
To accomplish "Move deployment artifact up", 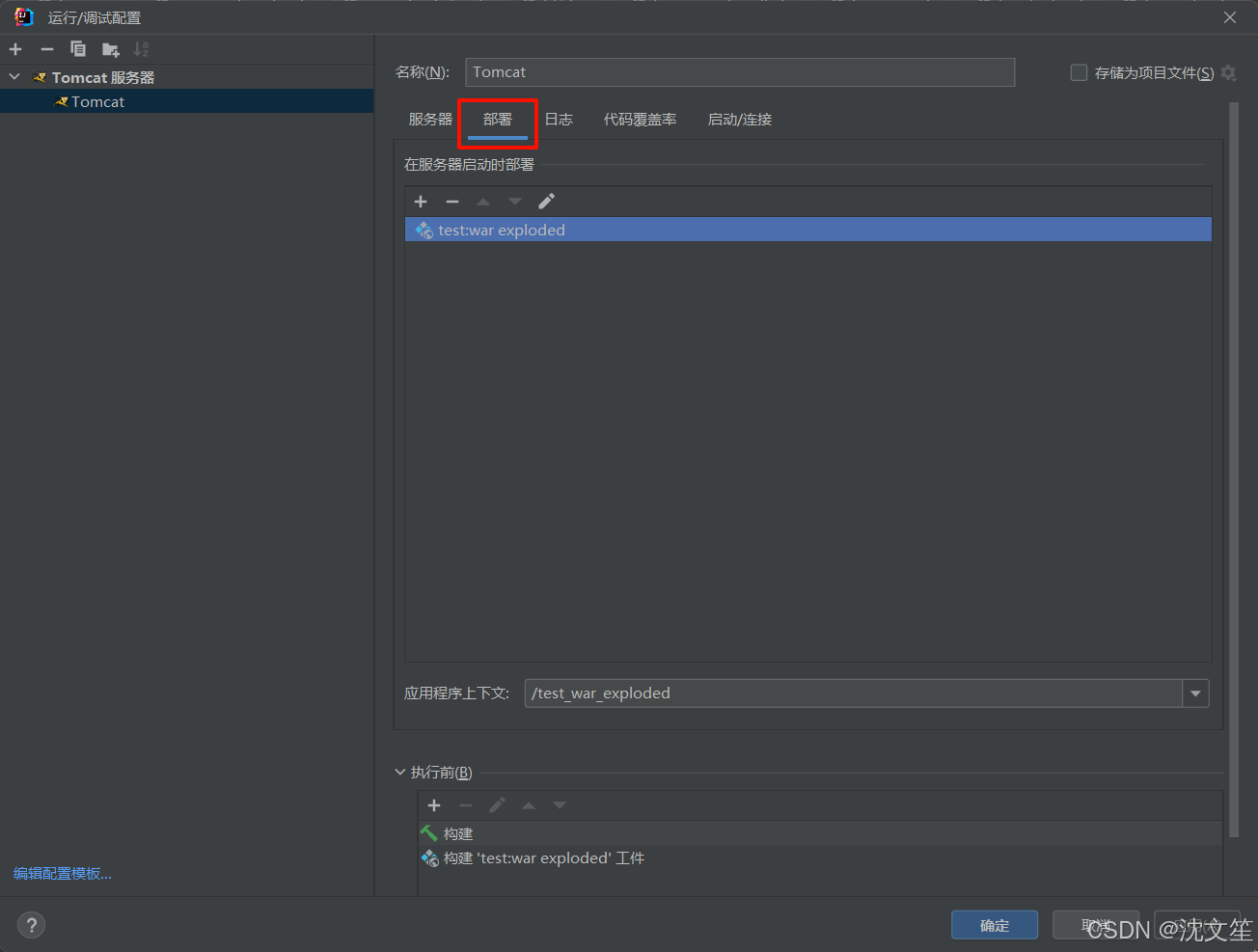I will click(x=483, y=202).
